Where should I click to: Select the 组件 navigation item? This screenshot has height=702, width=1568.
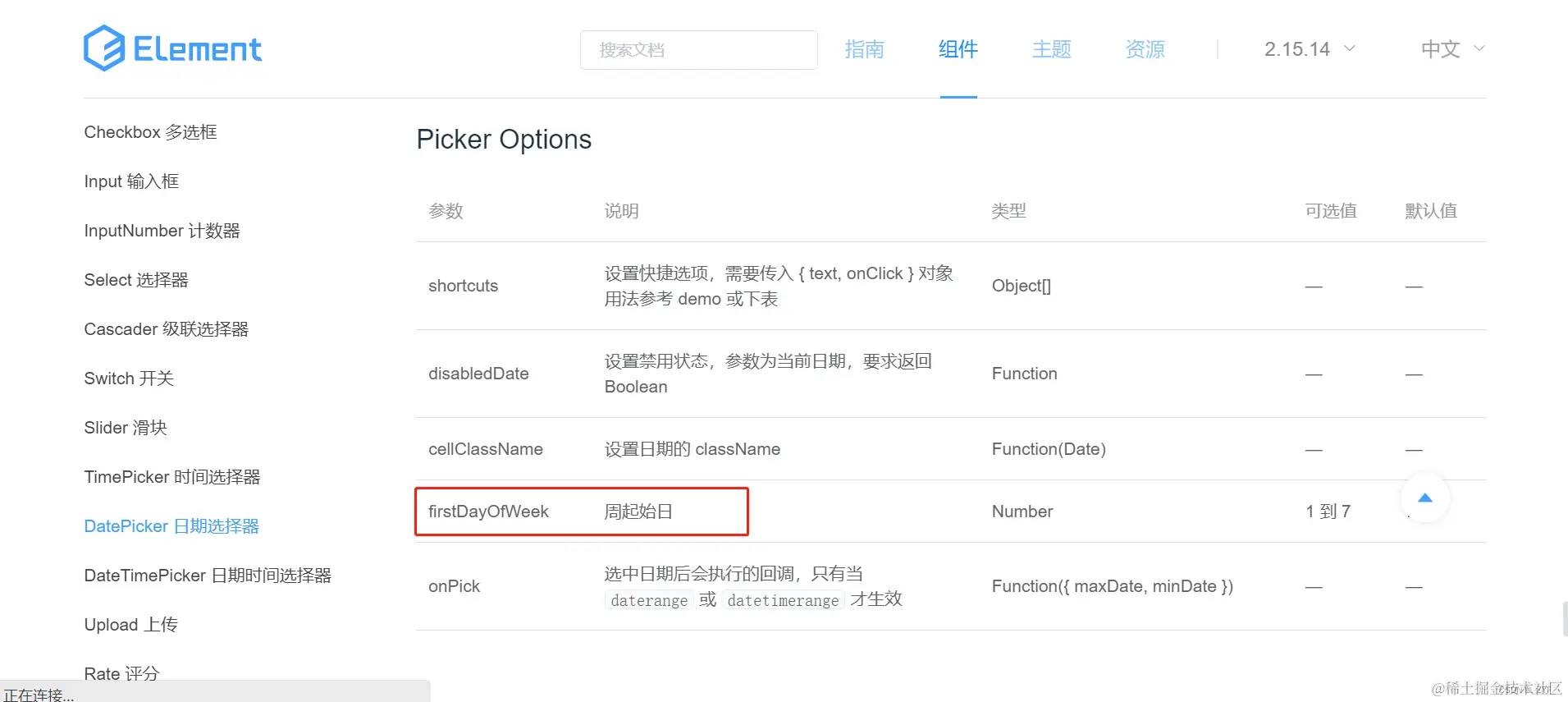coord(958,49)
